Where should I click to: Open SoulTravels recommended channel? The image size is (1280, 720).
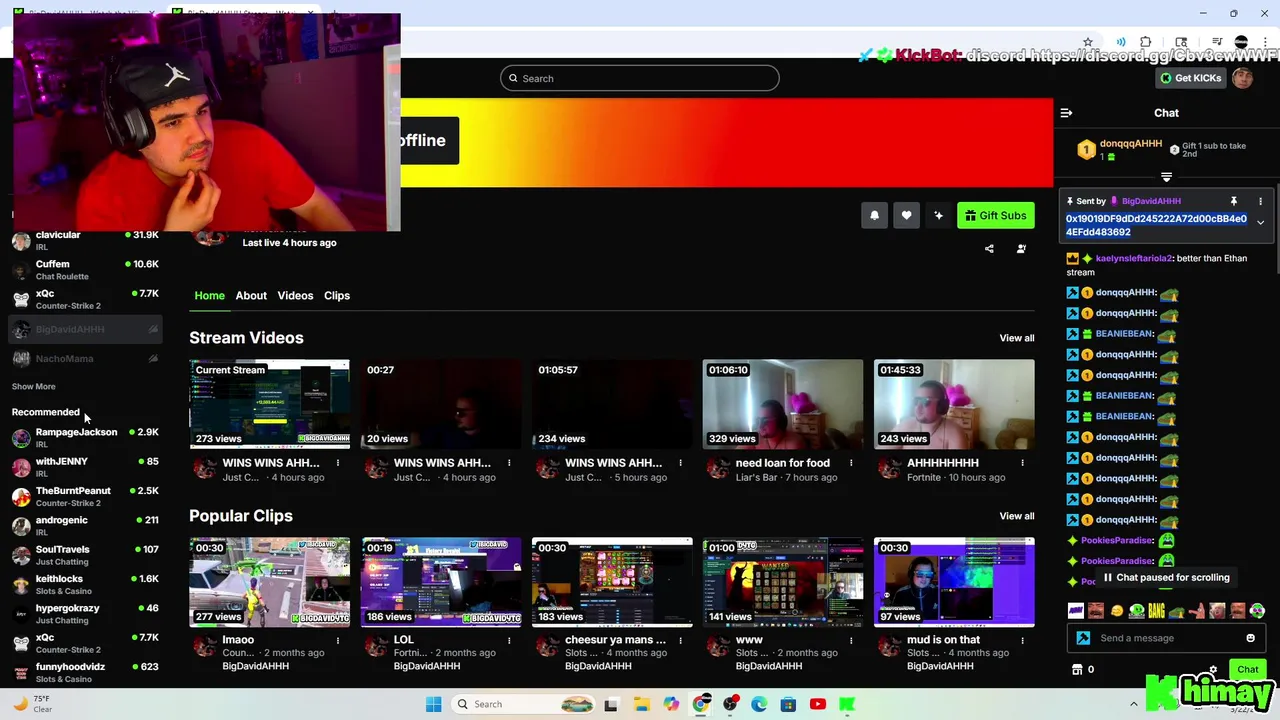pyautogui.click(x=85, y=555)
